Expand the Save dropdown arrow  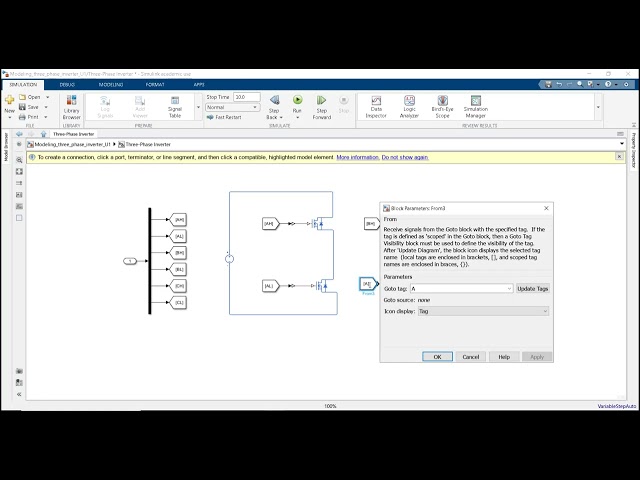[x=46, y=107]
